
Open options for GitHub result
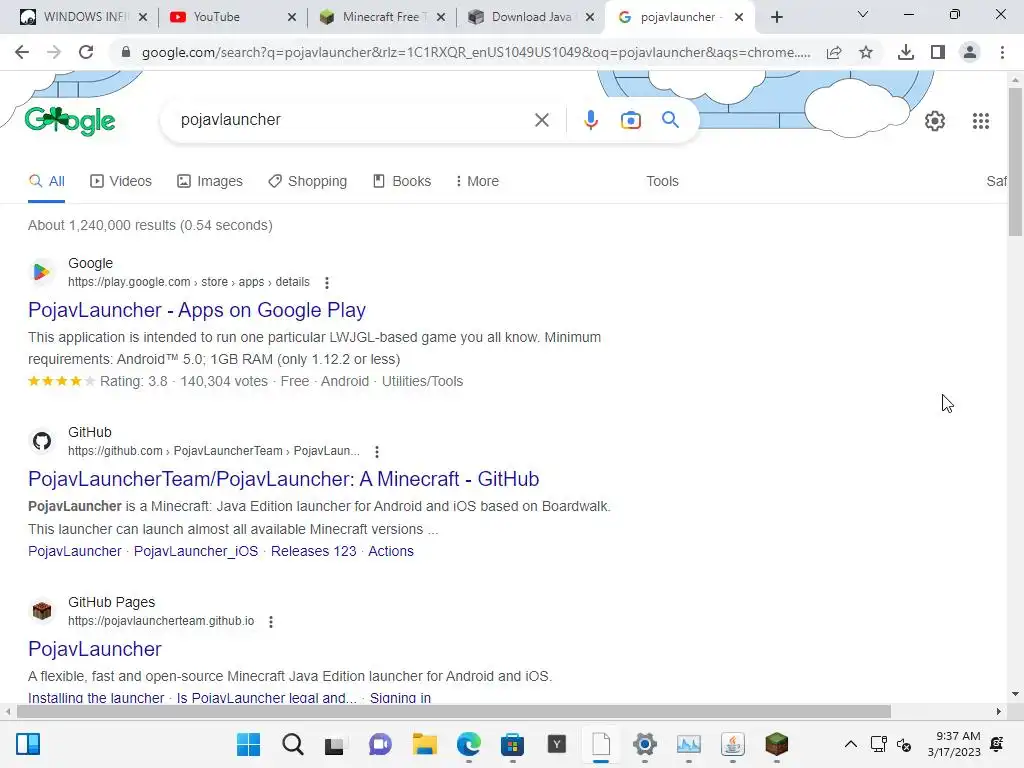(377, 451)
